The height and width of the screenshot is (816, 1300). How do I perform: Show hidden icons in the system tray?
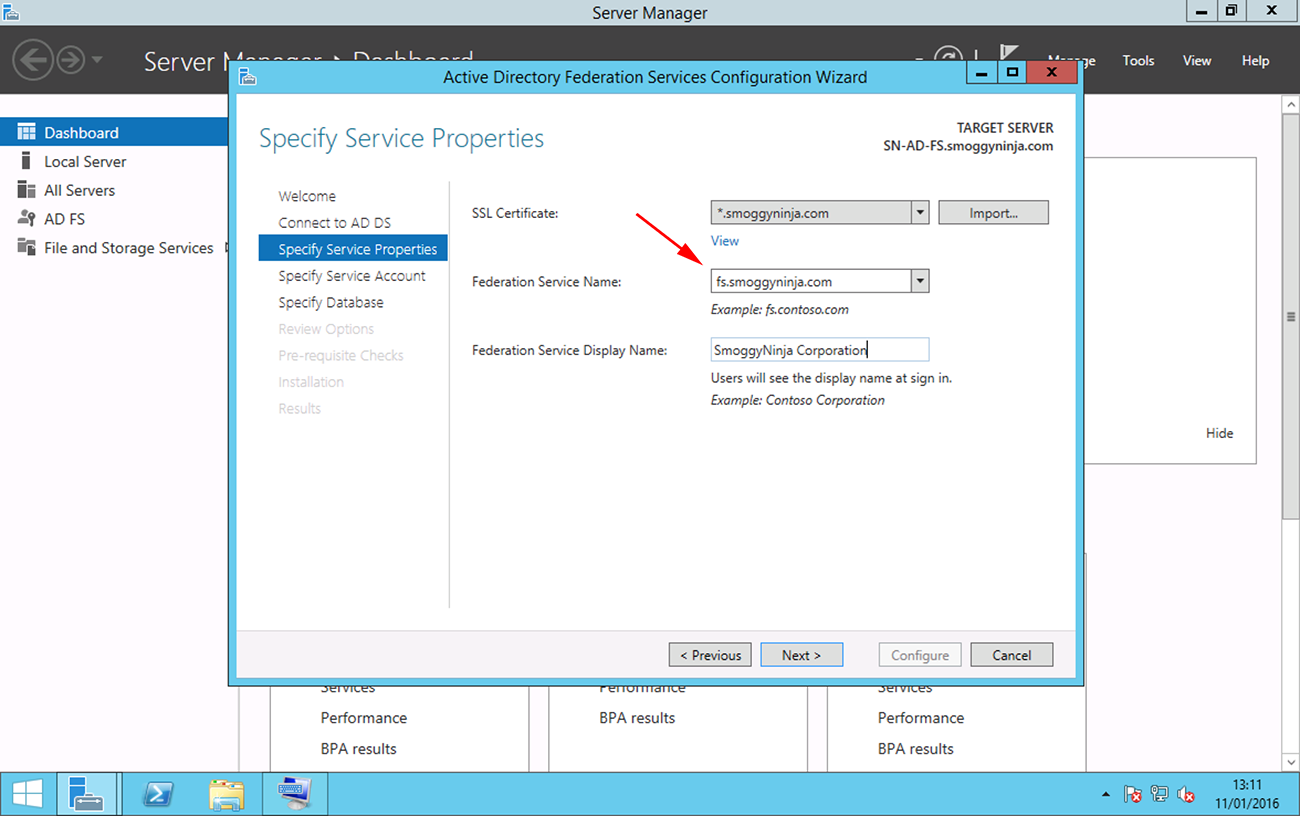coord(1106,793)
